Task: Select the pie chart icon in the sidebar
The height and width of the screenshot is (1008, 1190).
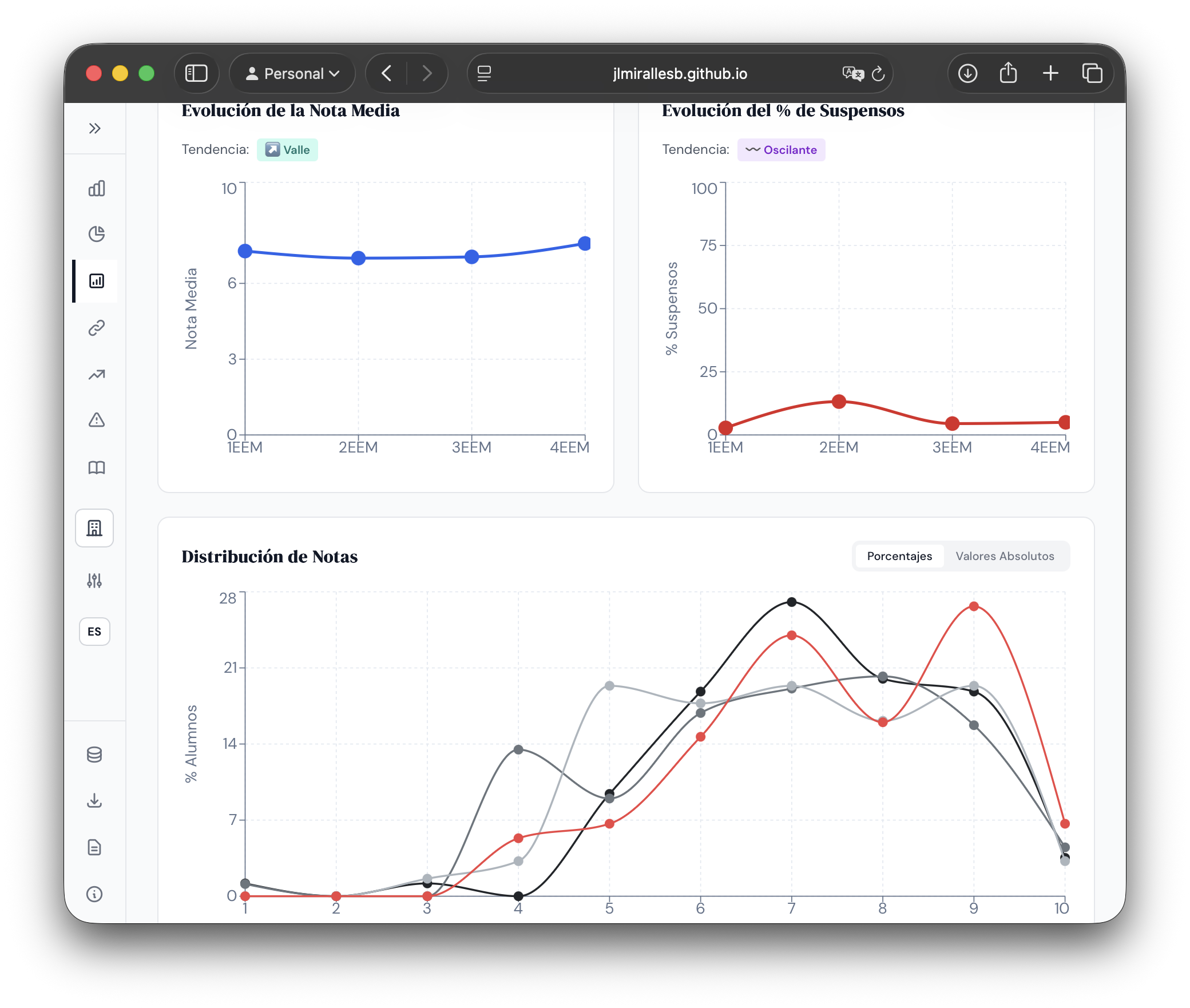Action: (x=96, y=235)
